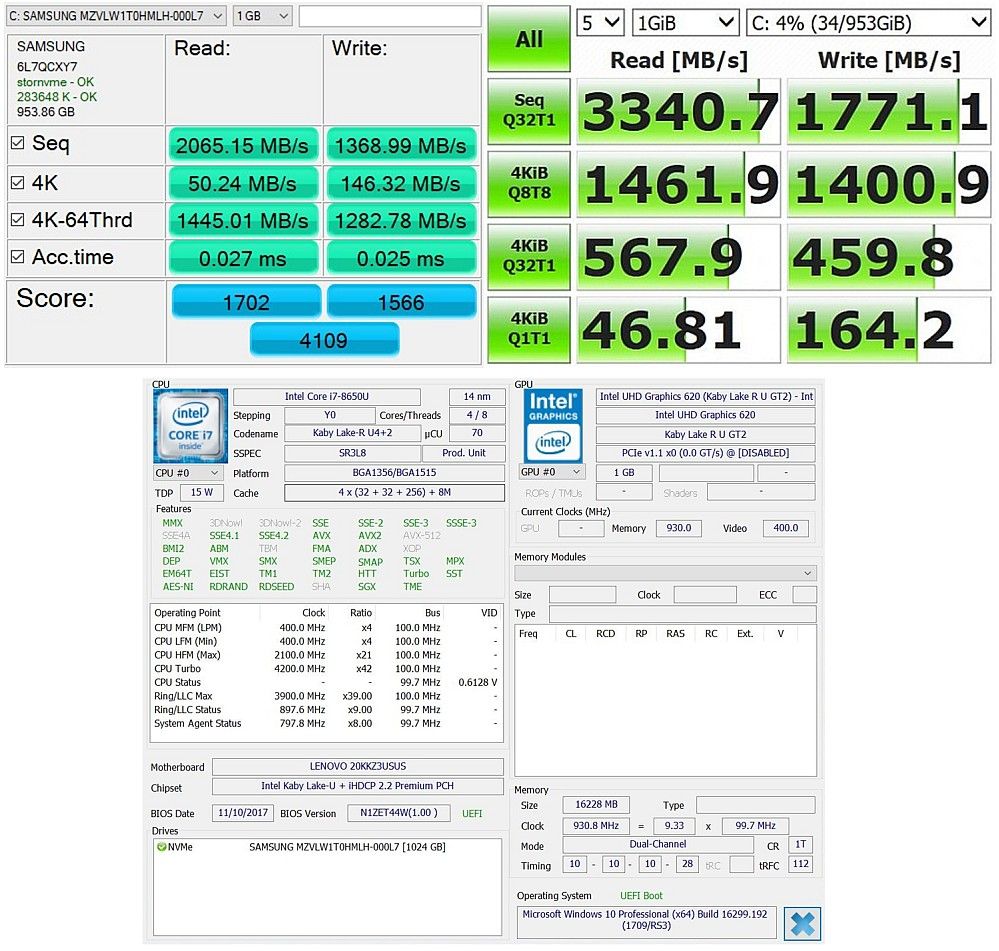Click the Seq read bar 2065.15 MB/s
The image size is (999, 951).
(x=243, y=146)
